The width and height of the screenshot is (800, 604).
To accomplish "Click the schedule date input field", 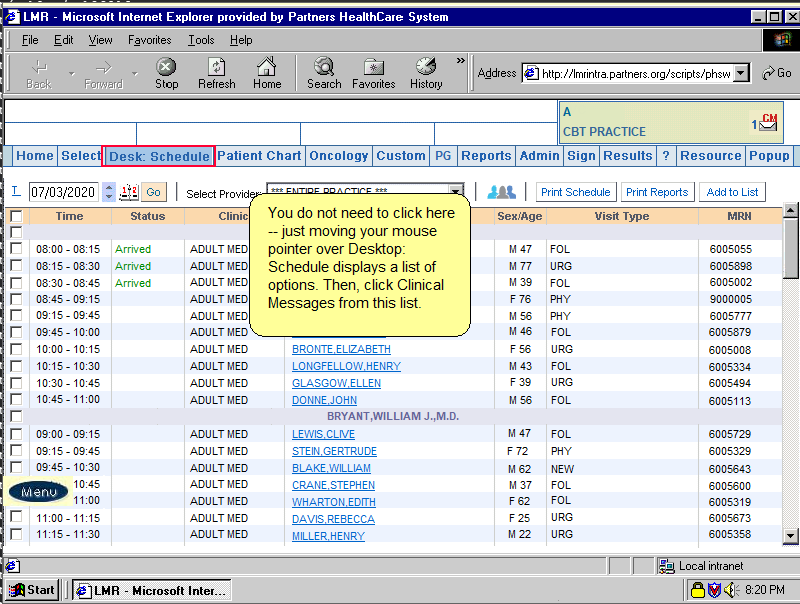I will [x=64, y=192].
